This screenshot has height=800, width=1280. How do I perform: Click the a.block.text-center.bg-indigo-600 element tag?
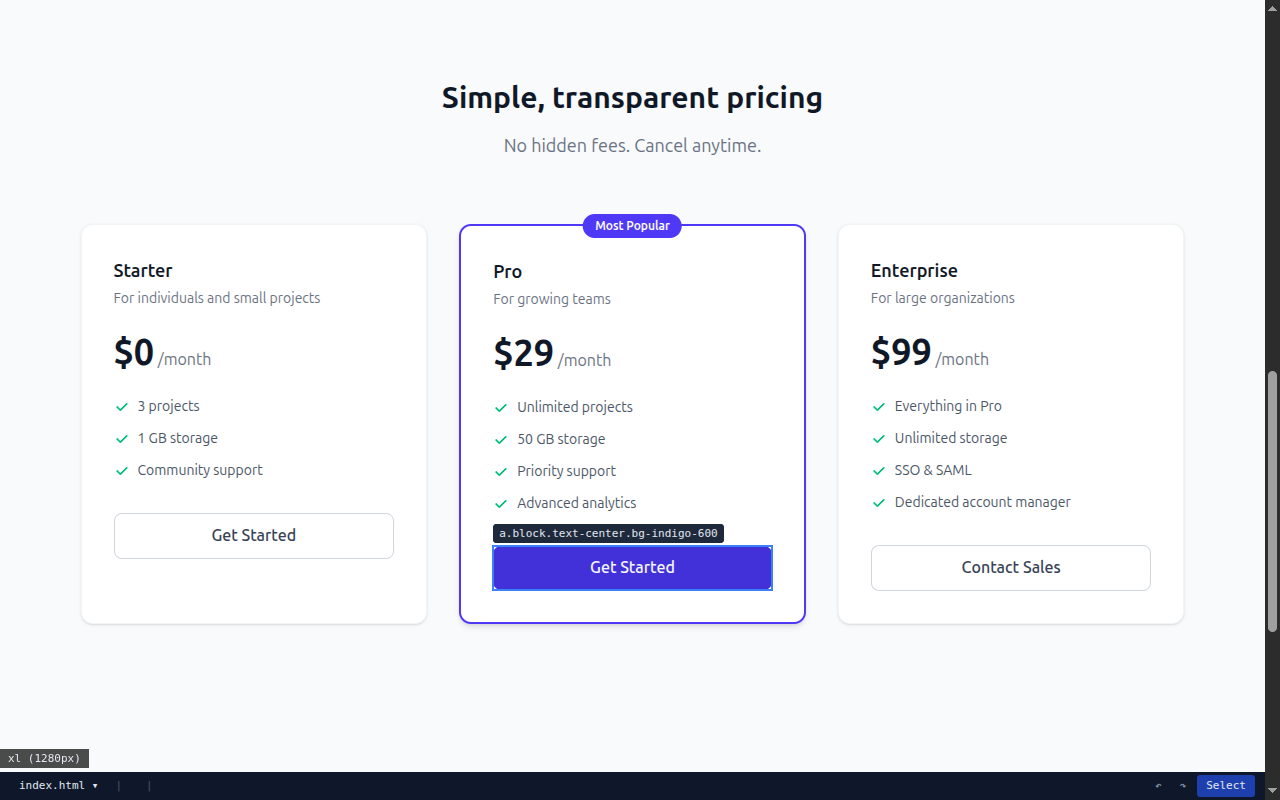(608, 534)
